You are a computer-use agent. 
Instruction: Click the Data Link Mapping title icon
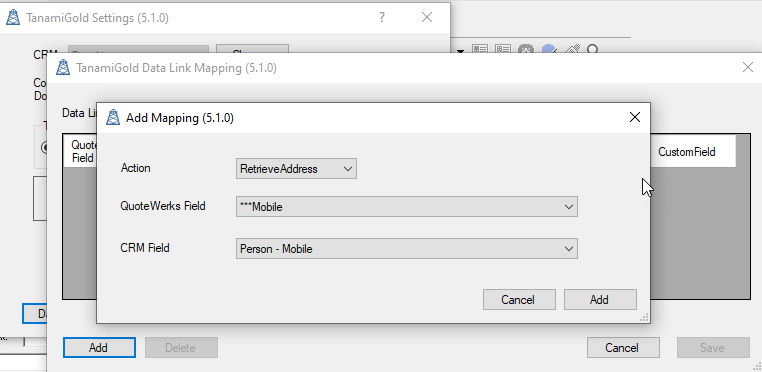coord(63,67)
